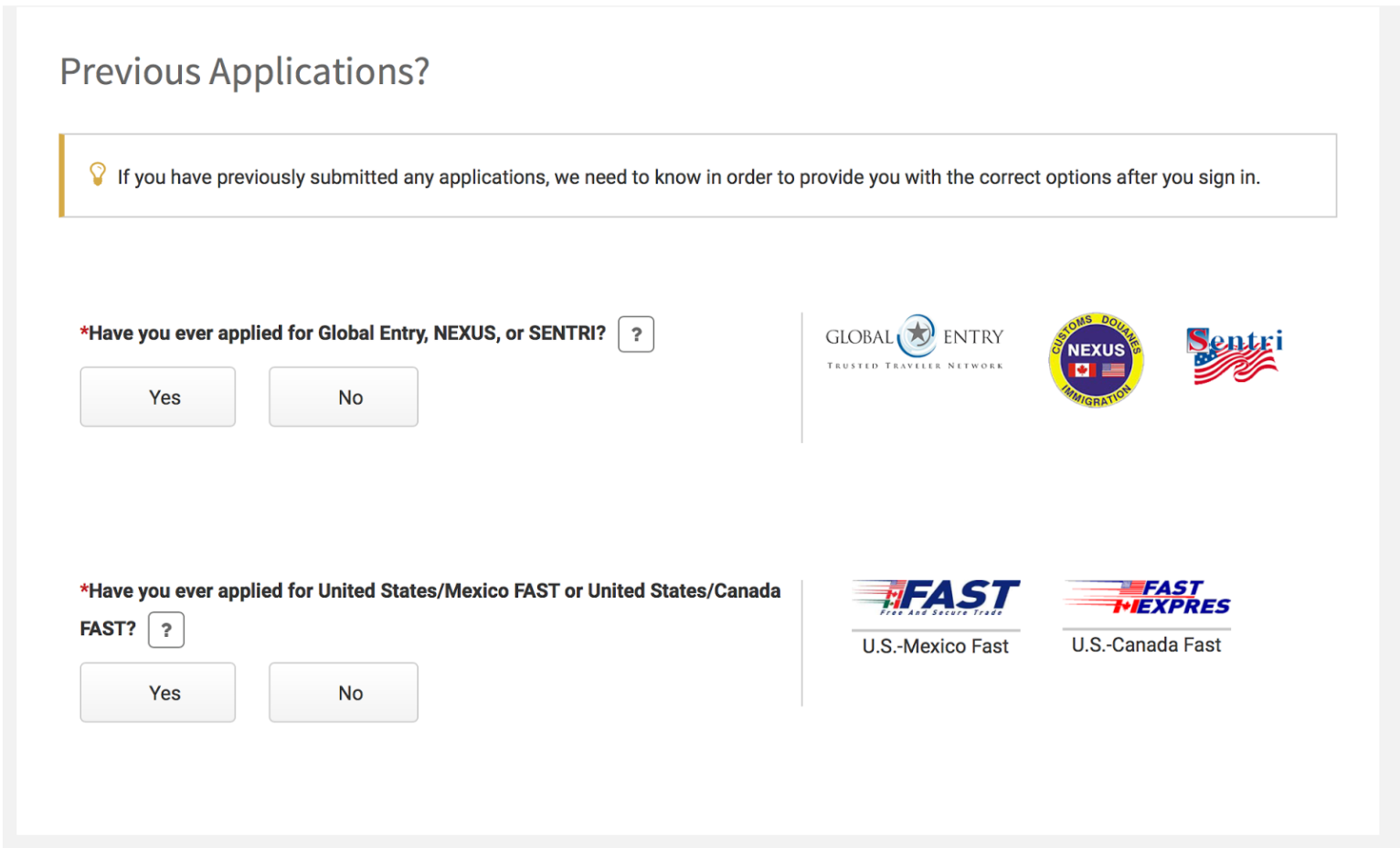This screenshot has width=1400, height=848.
Task: Open help for the FAST question
Action: [166, 630]
